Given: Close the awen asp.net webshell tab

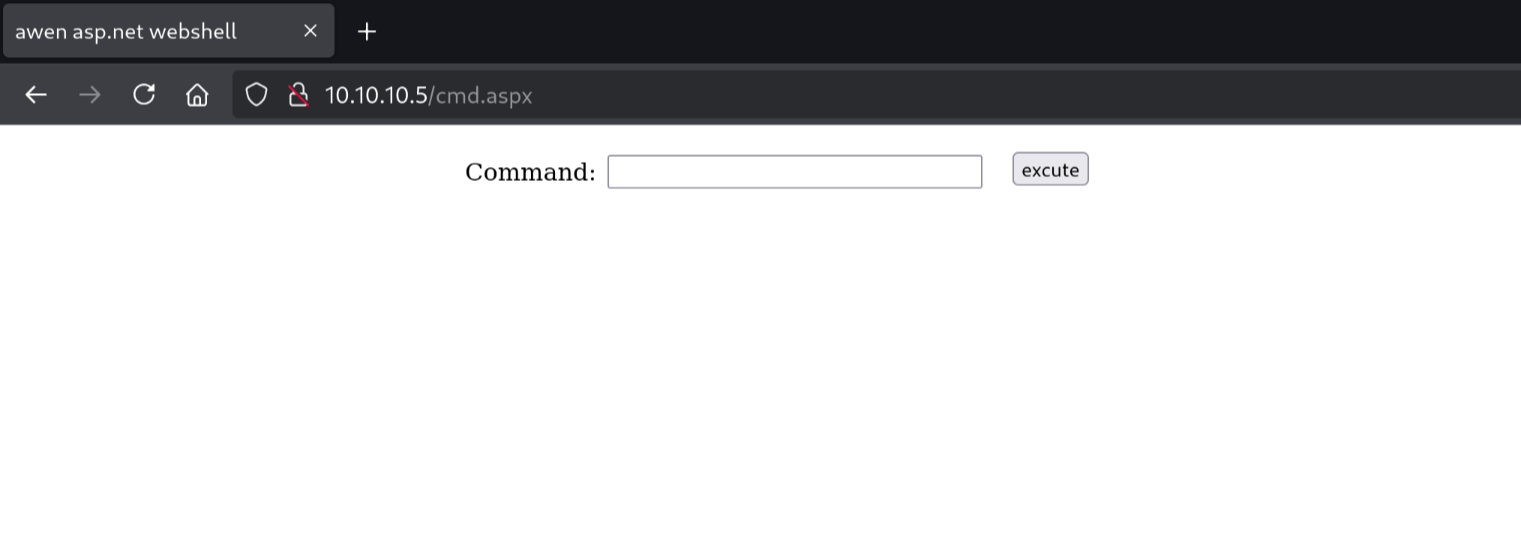Looking at the screenshot, I should click(x=310, y=31).
